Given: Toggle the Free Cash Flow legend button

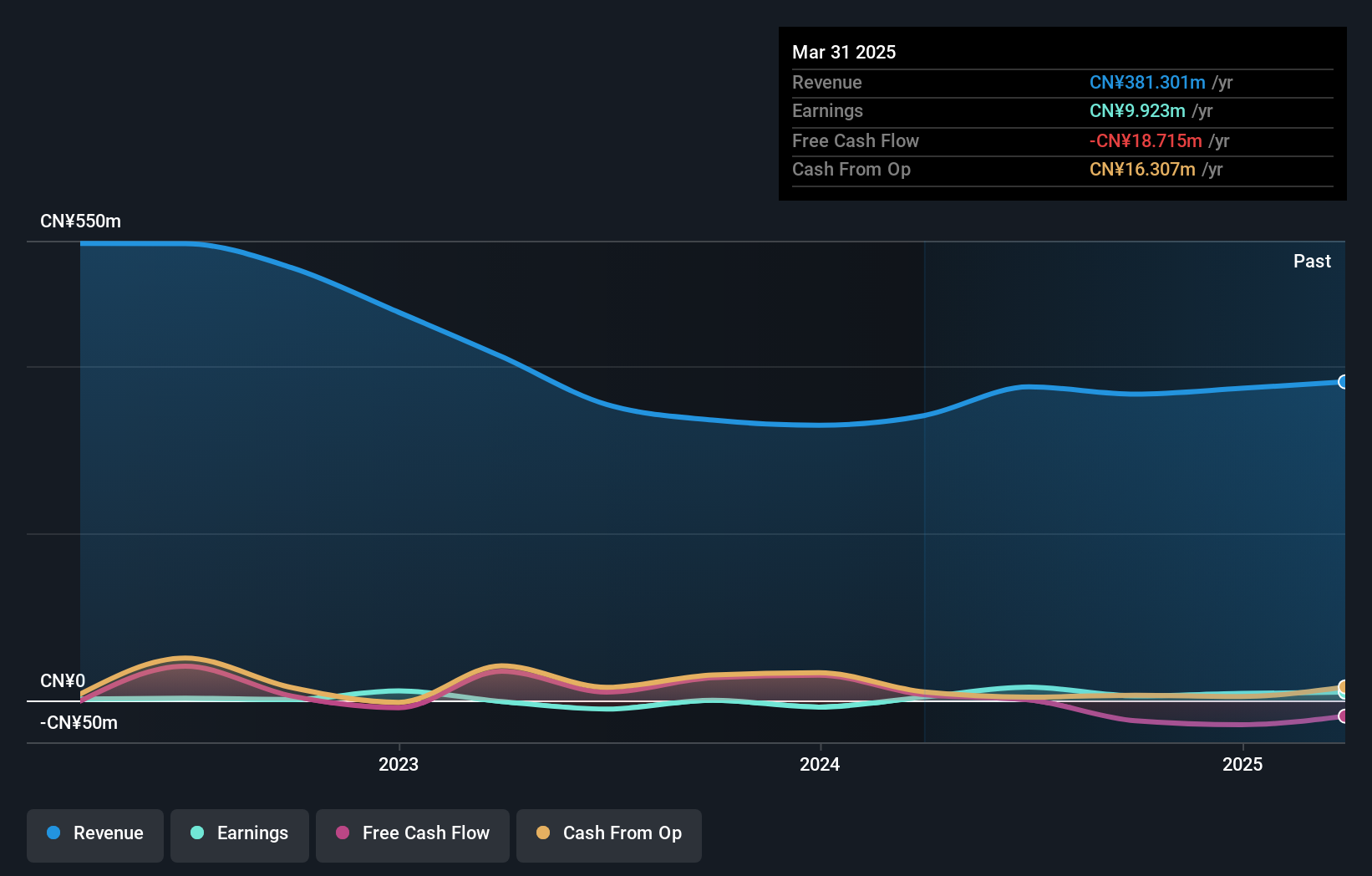Looking at the screenshot, I should (413, 834).
